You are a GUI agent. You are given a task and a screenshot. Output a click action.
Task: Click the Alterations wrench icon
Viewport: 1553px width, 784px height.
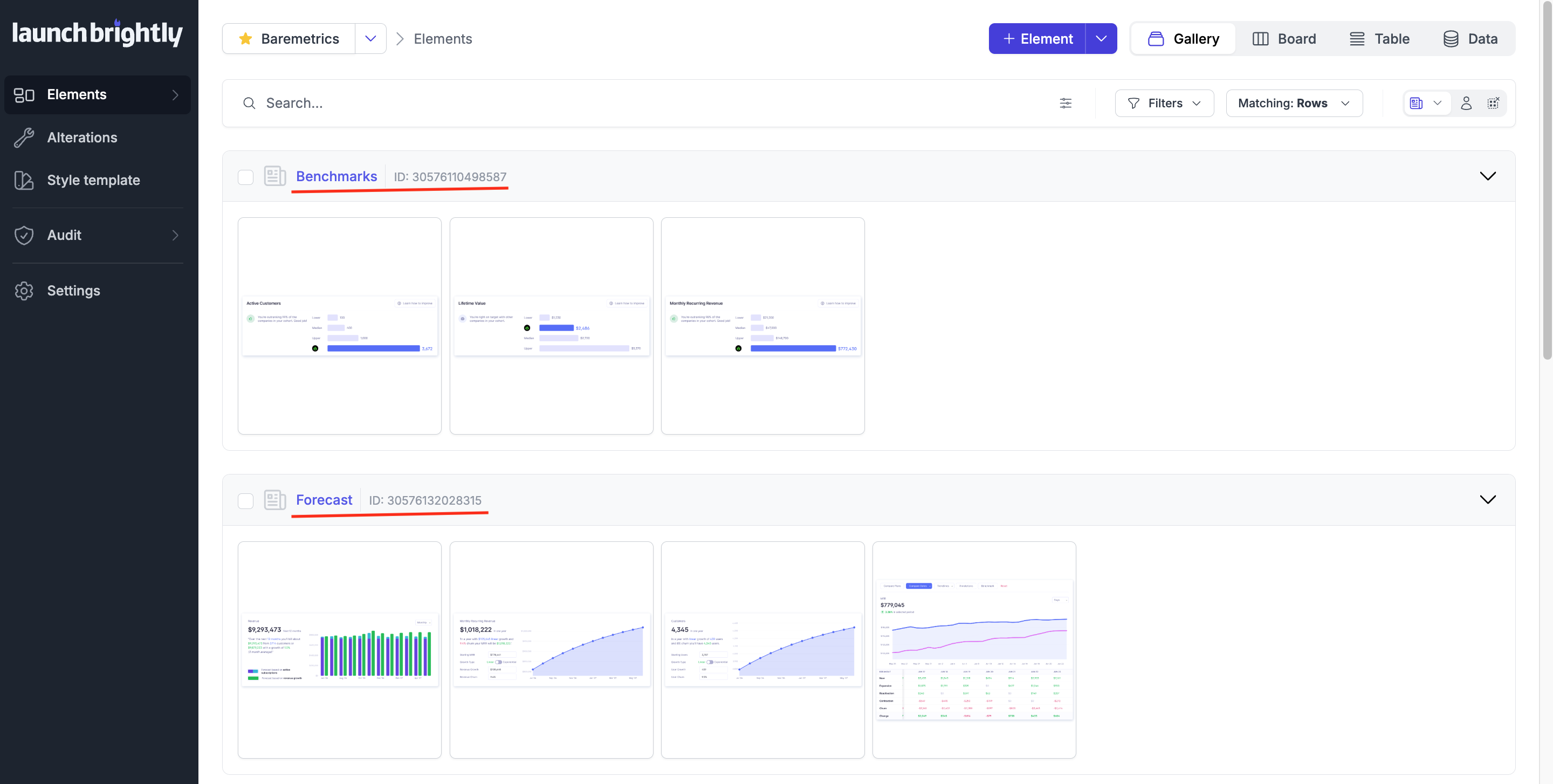(x=24, y=137)
